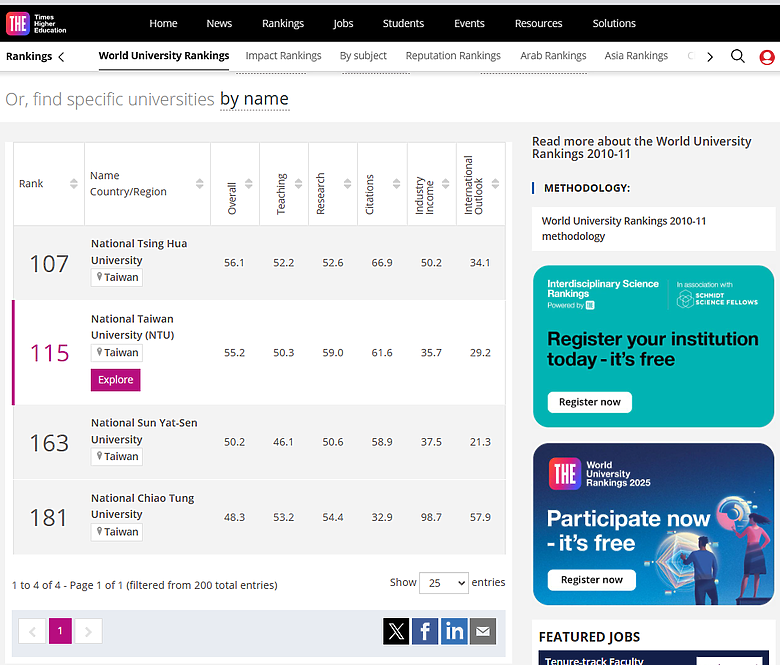Click overall score 56.1
Viewport: 780px width, 665px height.
pos(234,263)
